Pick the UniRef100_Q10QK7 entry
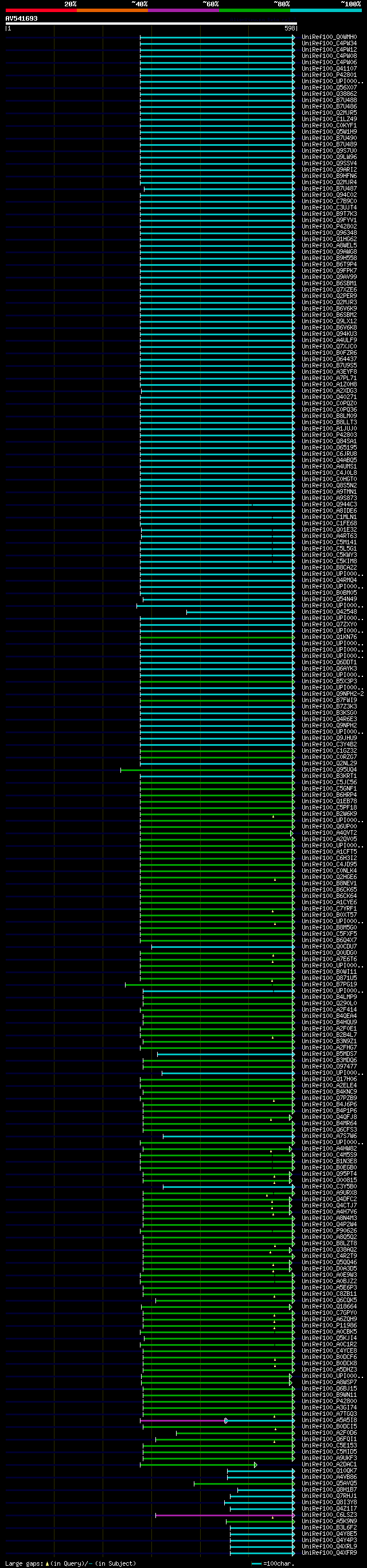 (329, 1470)
